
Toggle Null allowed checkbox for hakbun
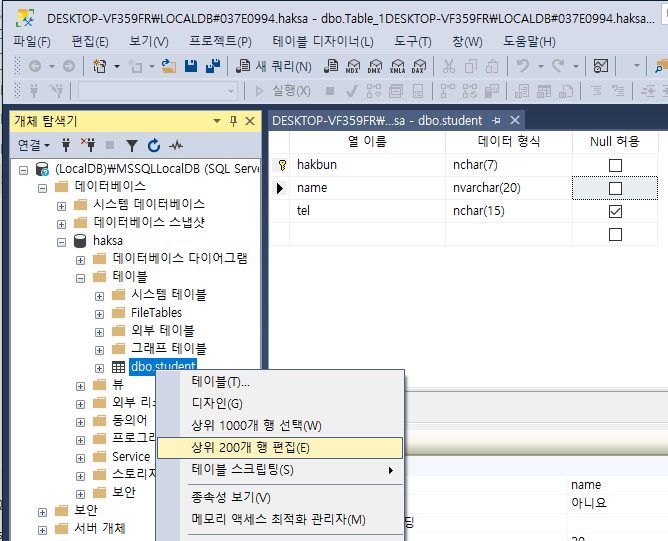615,165
